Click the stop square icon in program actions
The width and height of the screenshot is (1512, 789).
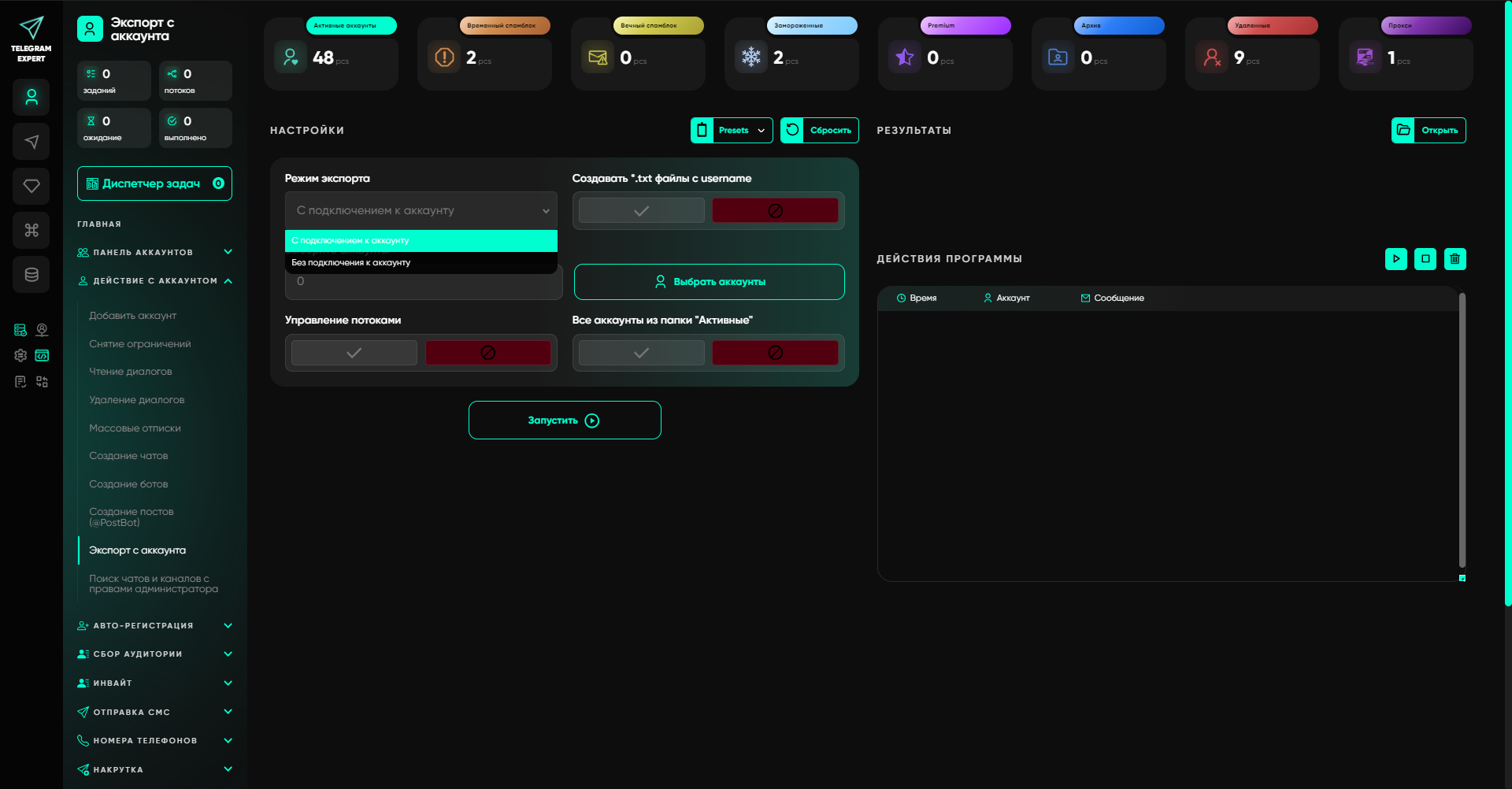[1425, 258]
